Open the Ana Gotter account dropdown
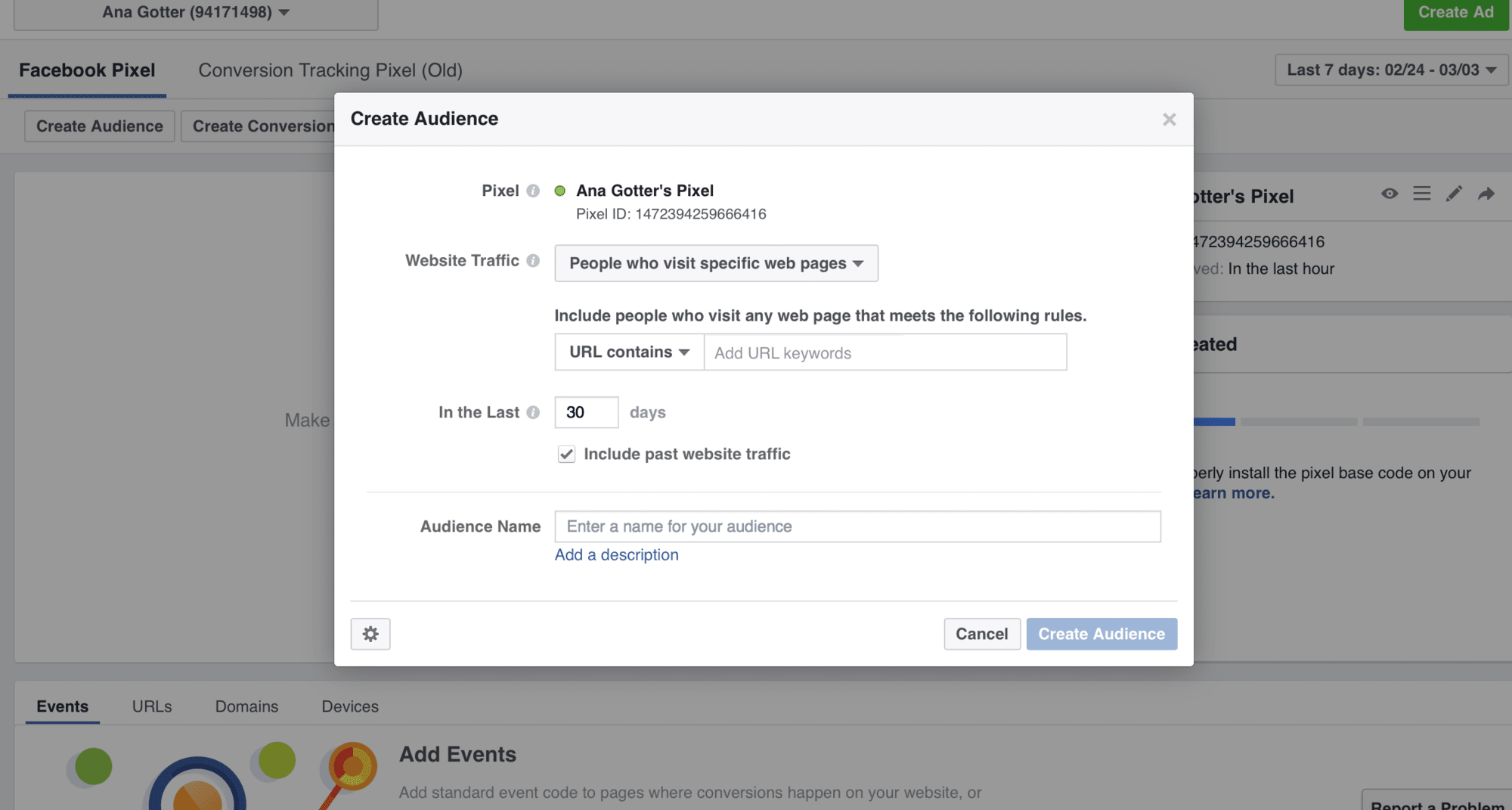This screenshot has height=810, width=1512. tap(196, 13)
